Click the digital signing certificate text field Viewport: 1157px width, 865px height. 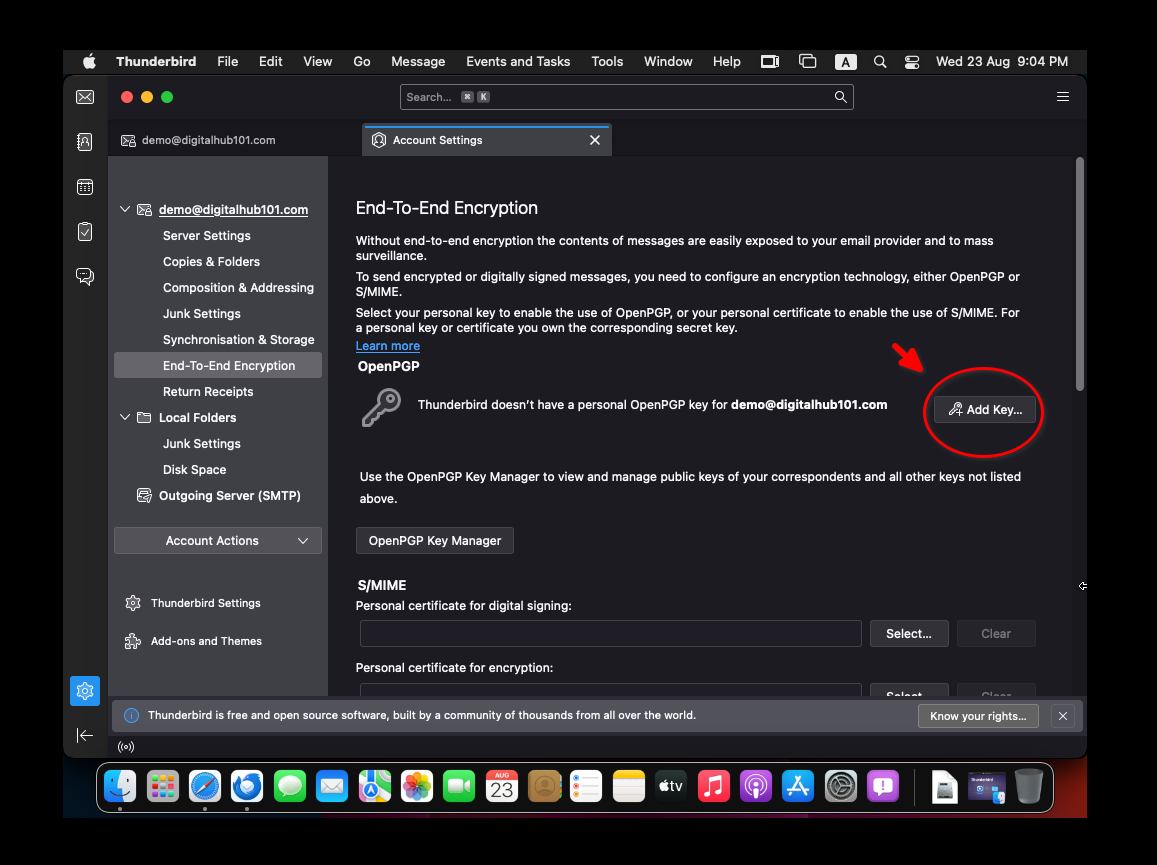tap(610, 634)
